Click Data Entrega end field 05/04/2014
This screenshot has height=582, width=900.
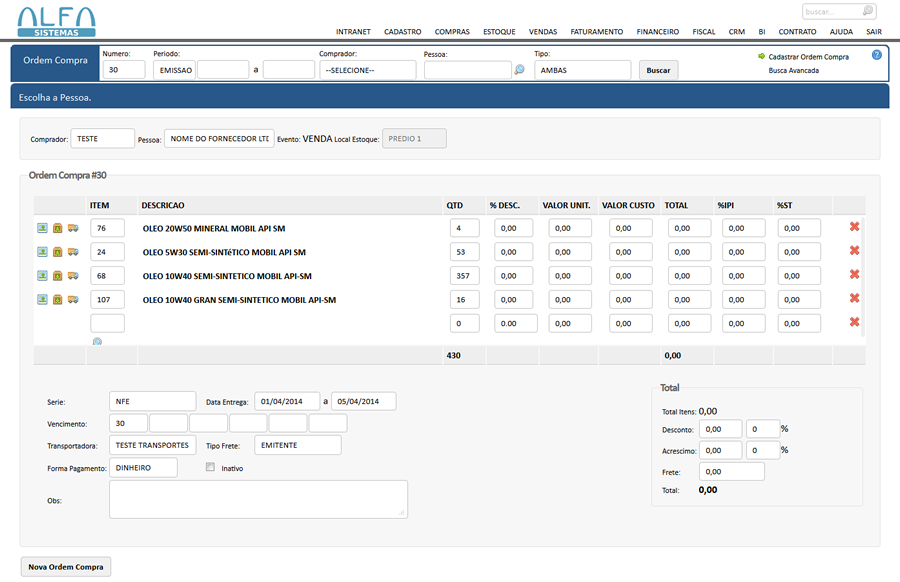point(364,401)
